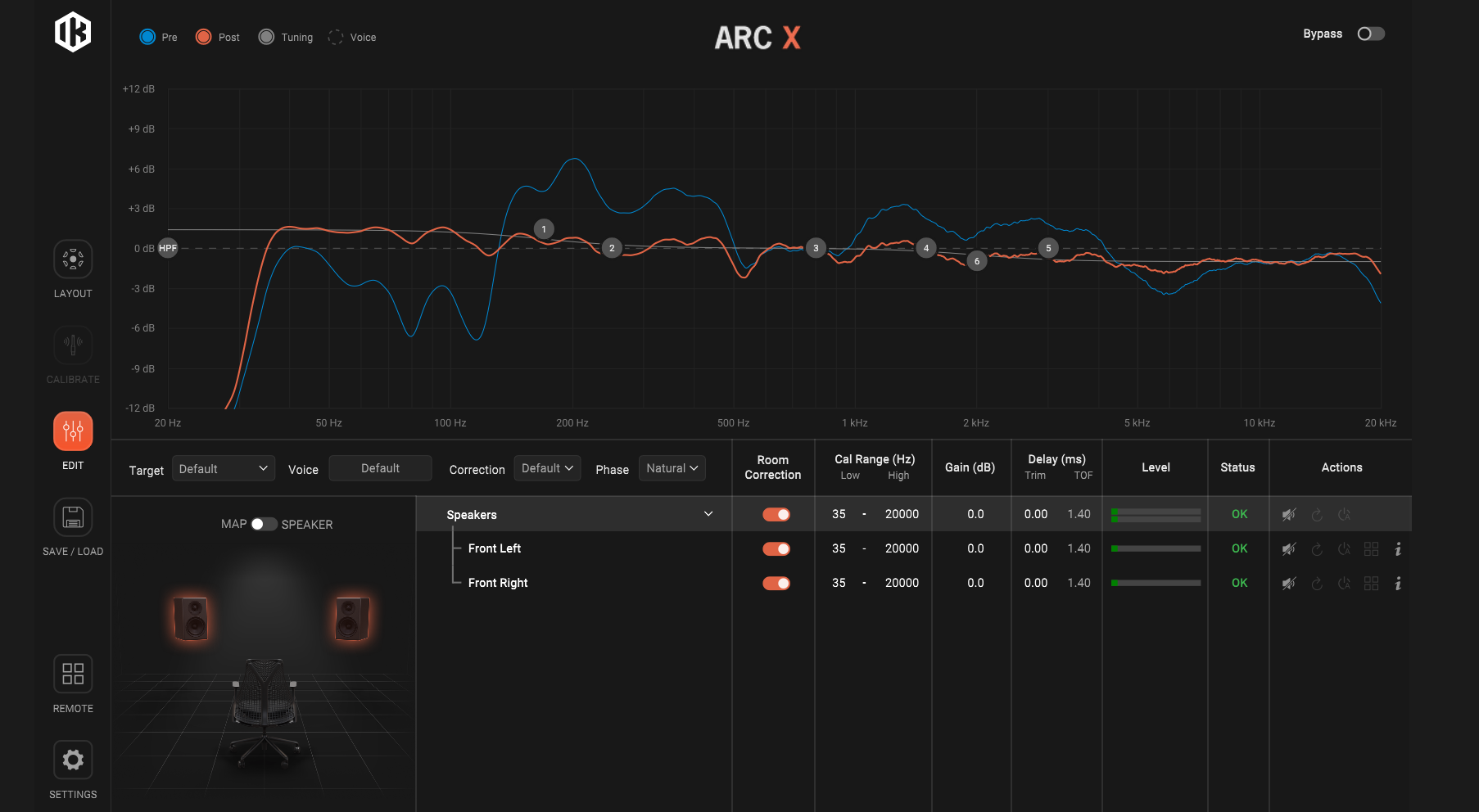This screenshot has width=1479, height=812.
Task: Open the Target dropdown
Action: tap(223, 469)
